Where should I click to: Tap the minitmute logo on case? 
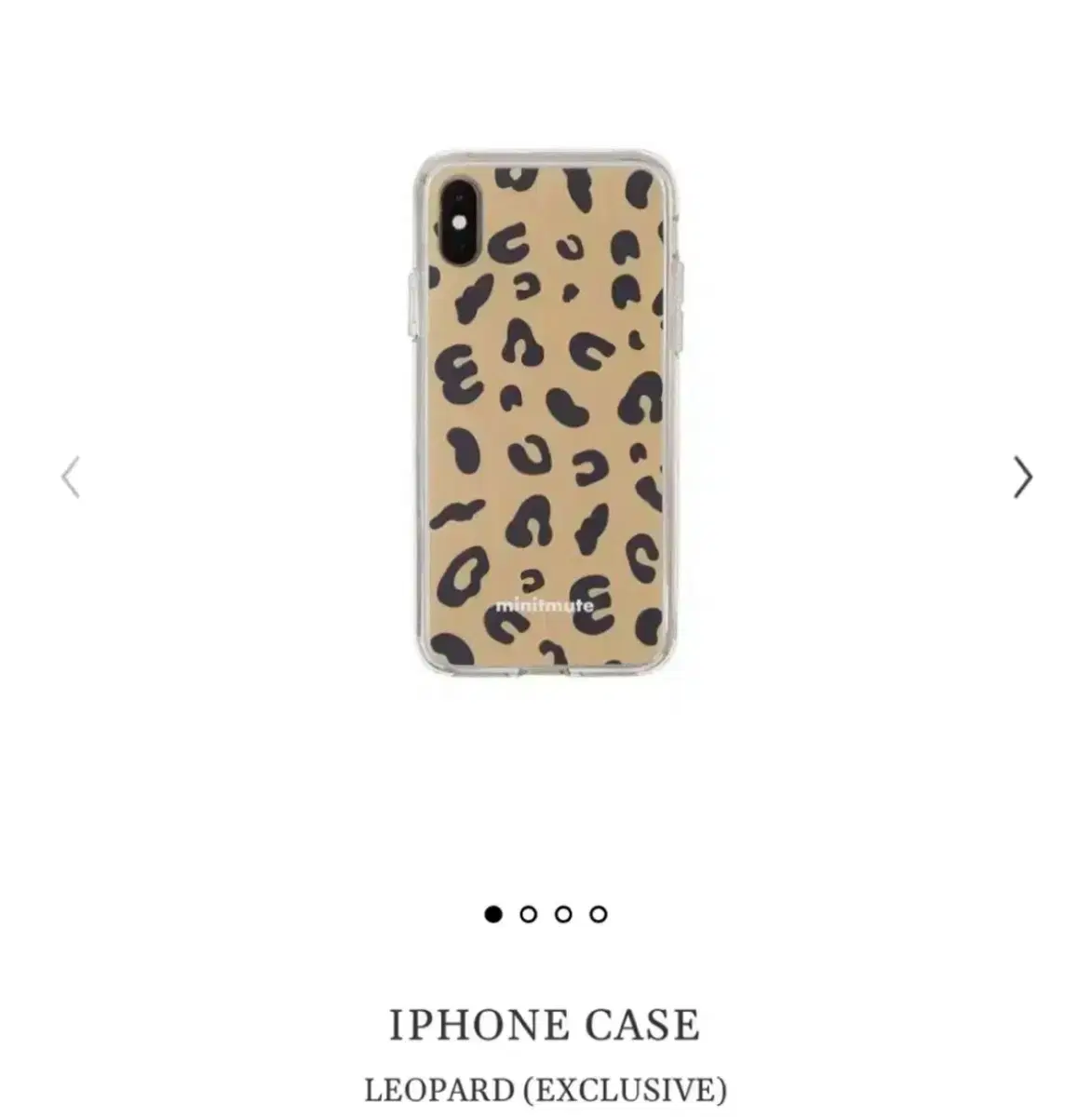[545, 605]
